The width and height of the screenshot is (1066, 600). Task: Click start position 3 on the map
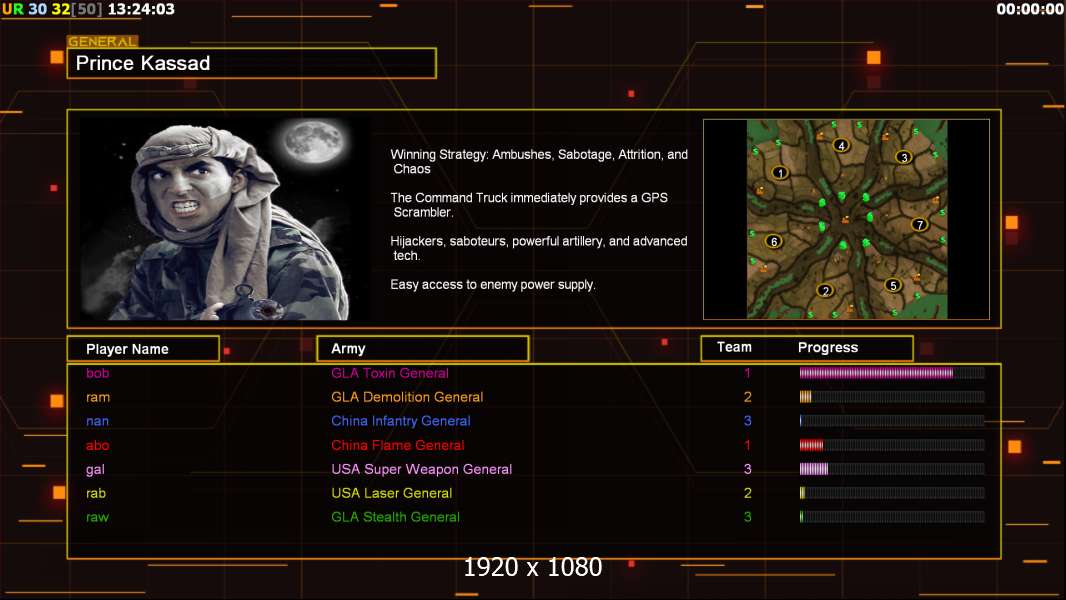(x=904, y=157)
